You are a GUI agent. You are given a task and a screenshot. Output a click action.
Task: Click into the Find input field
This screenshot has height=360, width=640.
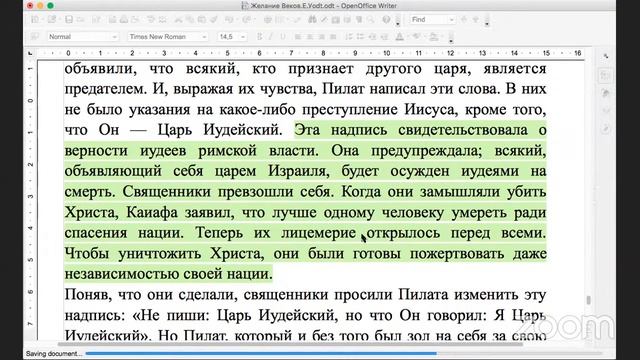(x=429, y=20)
